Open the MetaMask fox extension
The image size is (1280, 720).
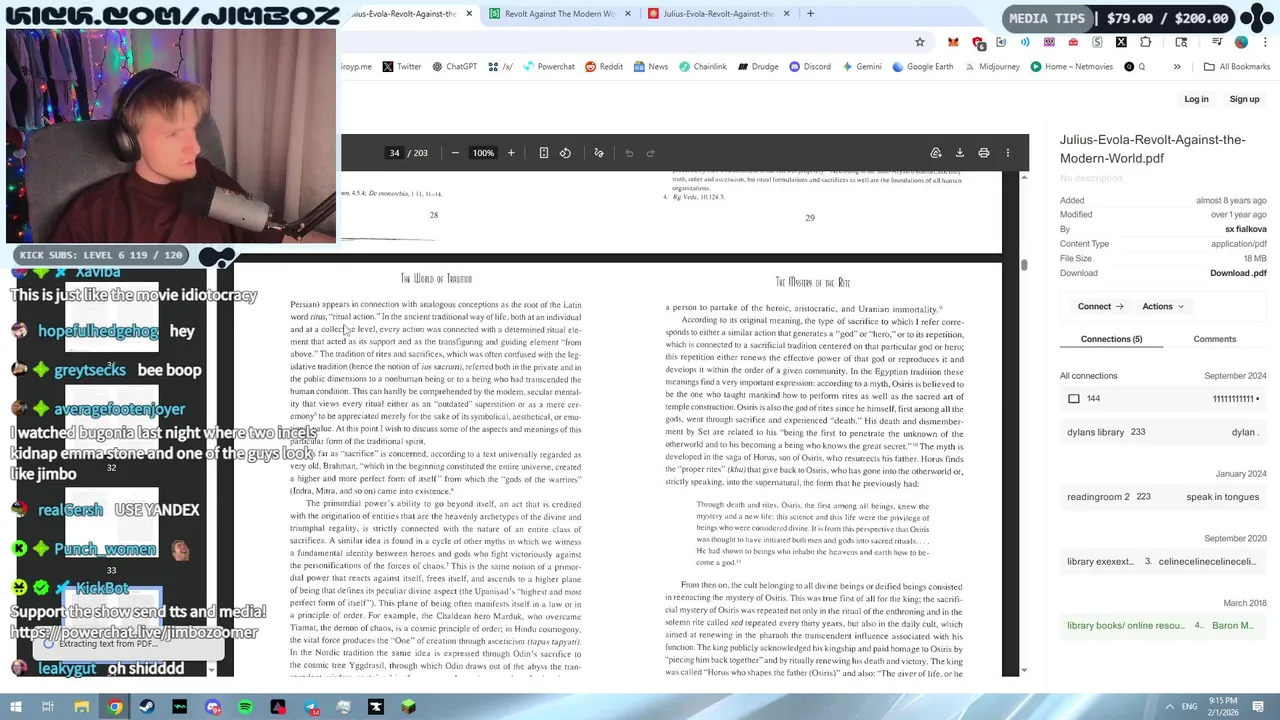point(953,42)
